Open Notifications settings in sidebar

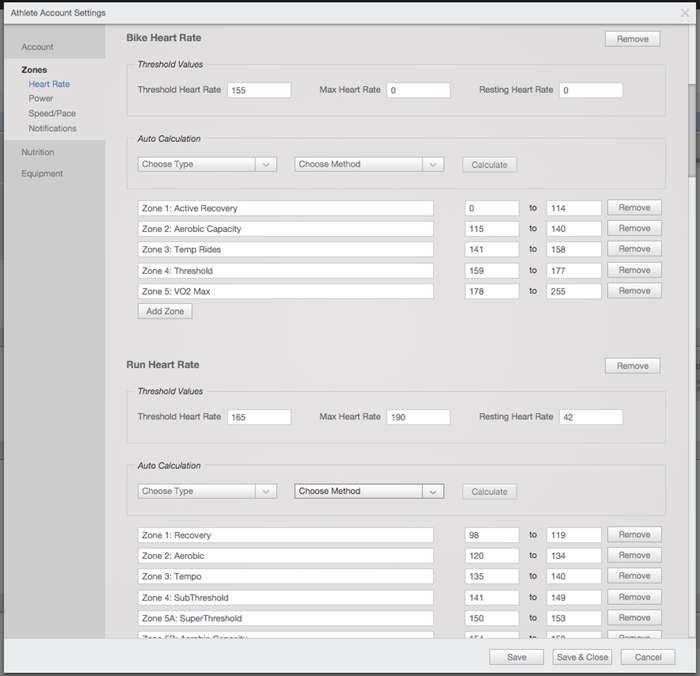click(x=52, y=129)
